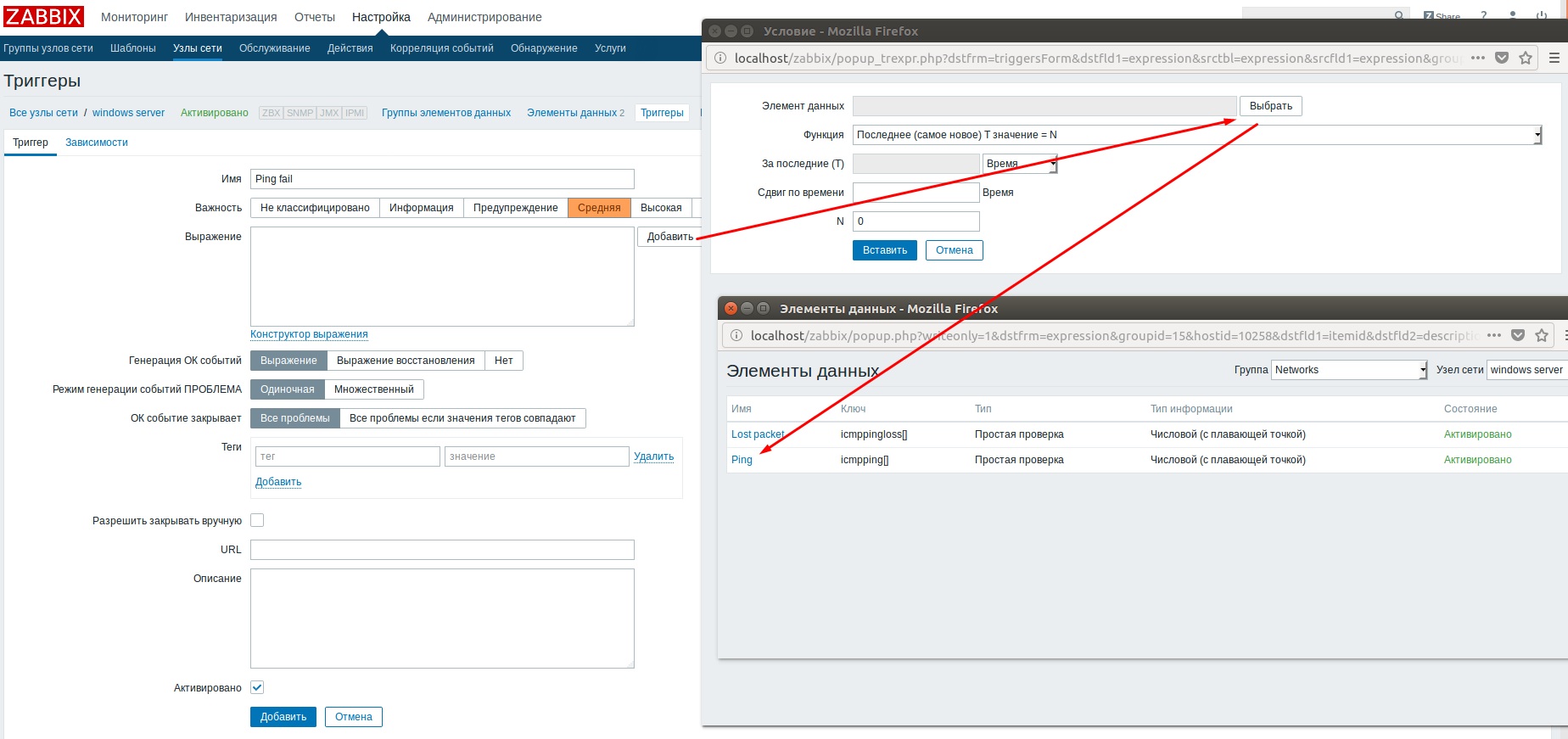Click Pocket icon in Элементы данных window
The height and width of the screenshot is (739, 1568).
click(x=1518, y=335)
